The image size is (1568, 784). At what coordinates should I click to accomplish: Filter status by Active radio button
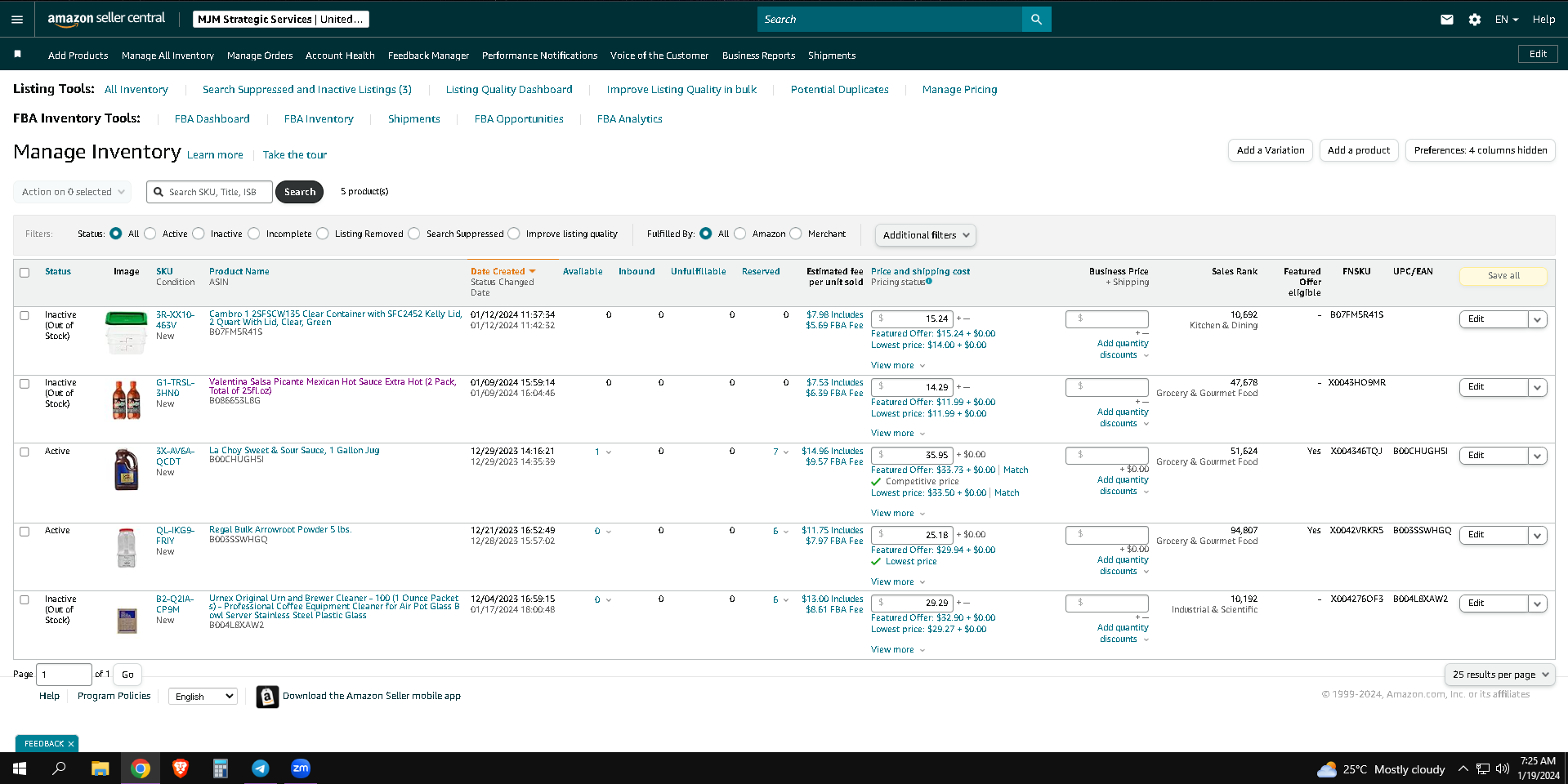pos(150,234)
